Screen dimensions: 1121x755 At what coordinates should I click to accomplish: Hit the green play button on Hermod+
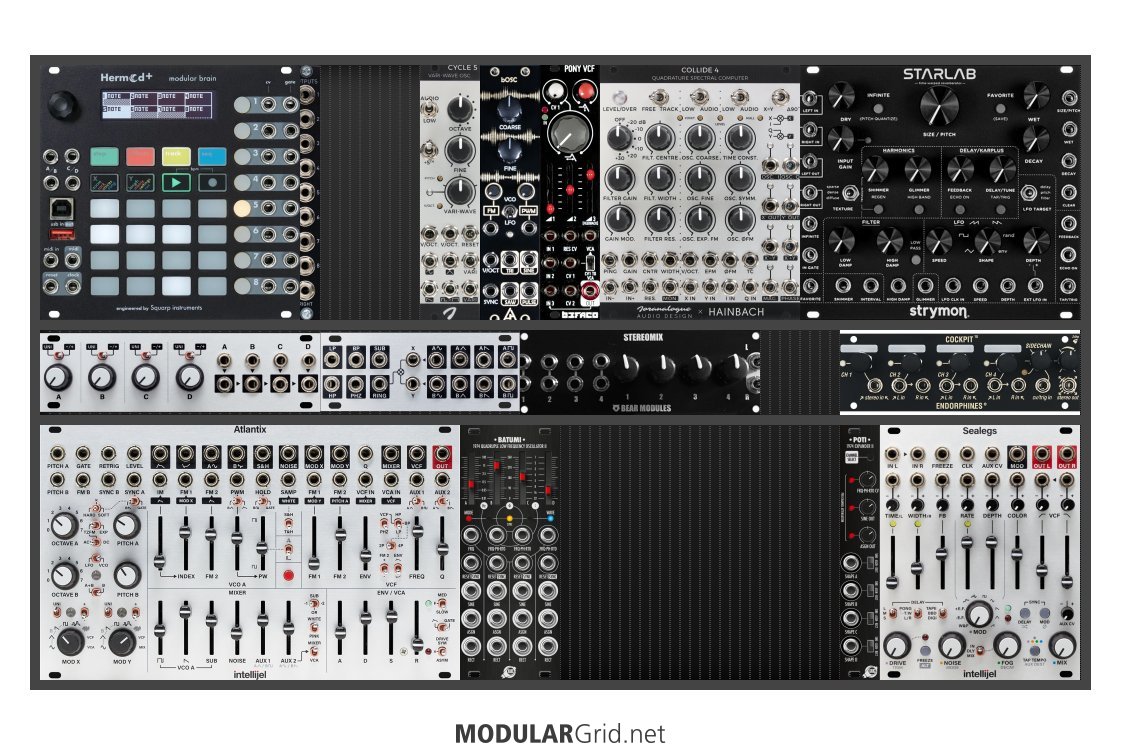coord(176,182)
